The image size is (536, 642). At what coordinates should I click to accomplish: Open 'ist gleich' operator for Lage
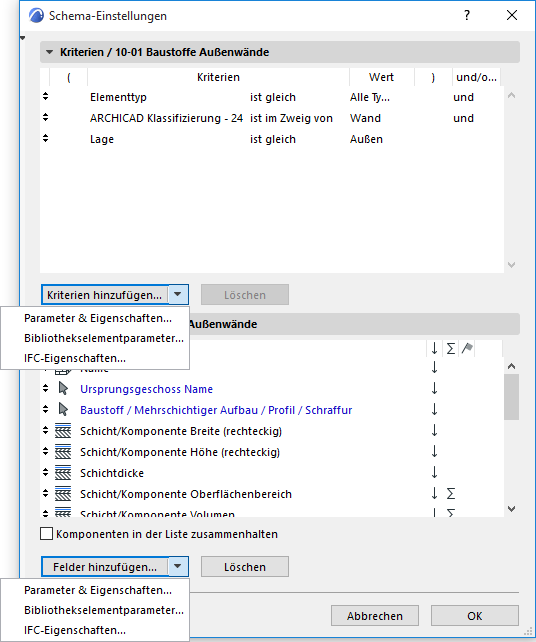click(273, 139)
